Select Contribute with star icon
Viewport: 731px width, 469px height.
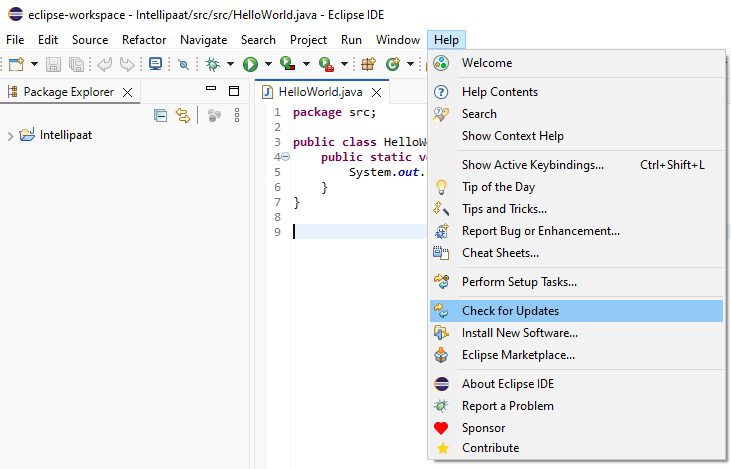(576, 448)
